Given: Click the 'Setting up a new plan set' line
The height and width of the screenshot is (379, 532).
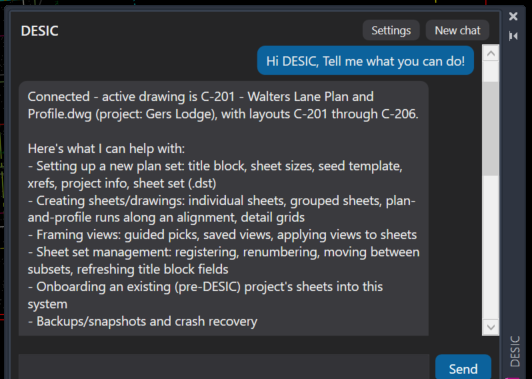Looking at the screenshot, I should coord(215,166).
